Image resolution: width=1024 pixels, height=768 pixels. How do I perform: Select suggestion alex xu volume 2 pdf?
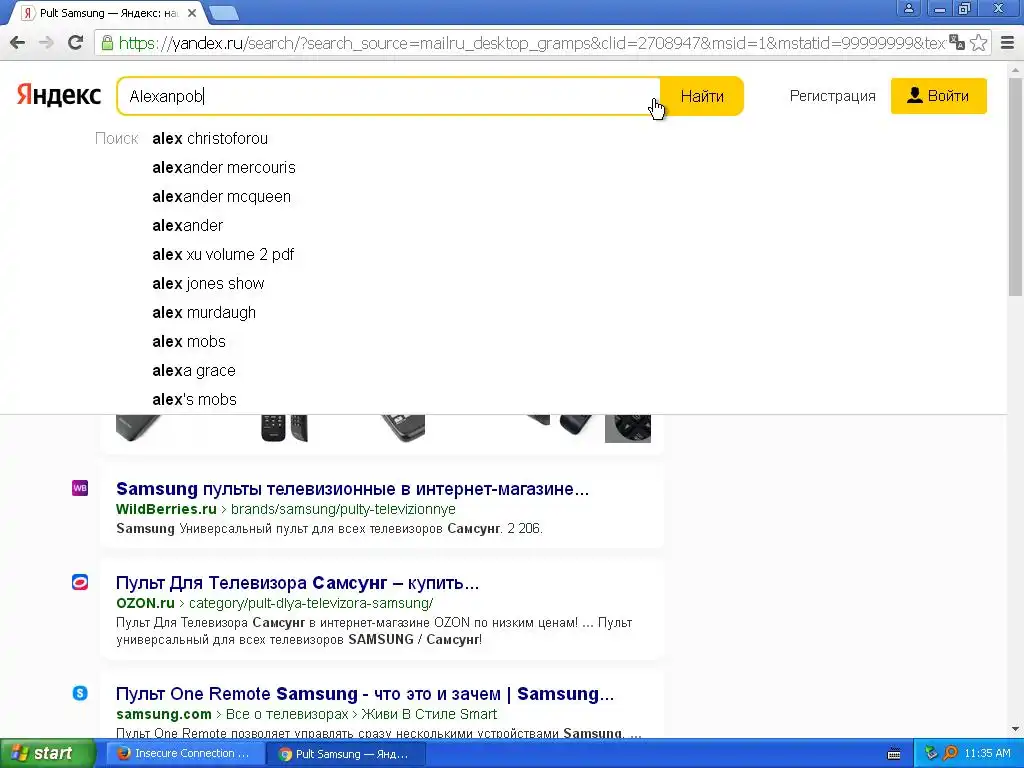[223, 255]
